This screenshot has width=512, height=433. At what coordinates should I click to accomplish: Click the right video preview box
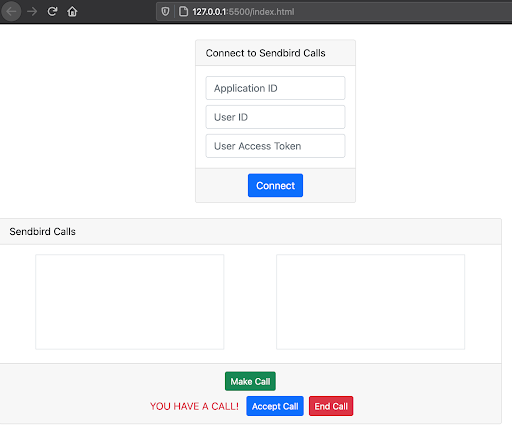click(370, 302)
